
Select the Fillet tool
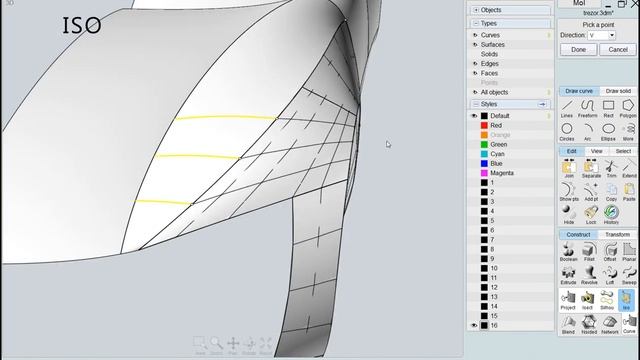[589, 252]
